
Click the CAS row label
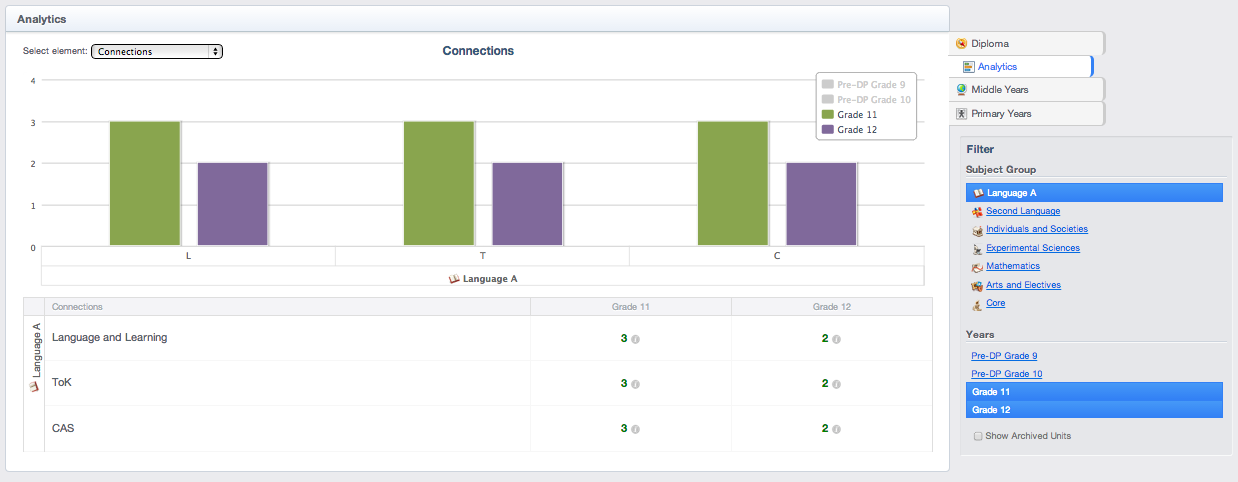tap(63, 428)
